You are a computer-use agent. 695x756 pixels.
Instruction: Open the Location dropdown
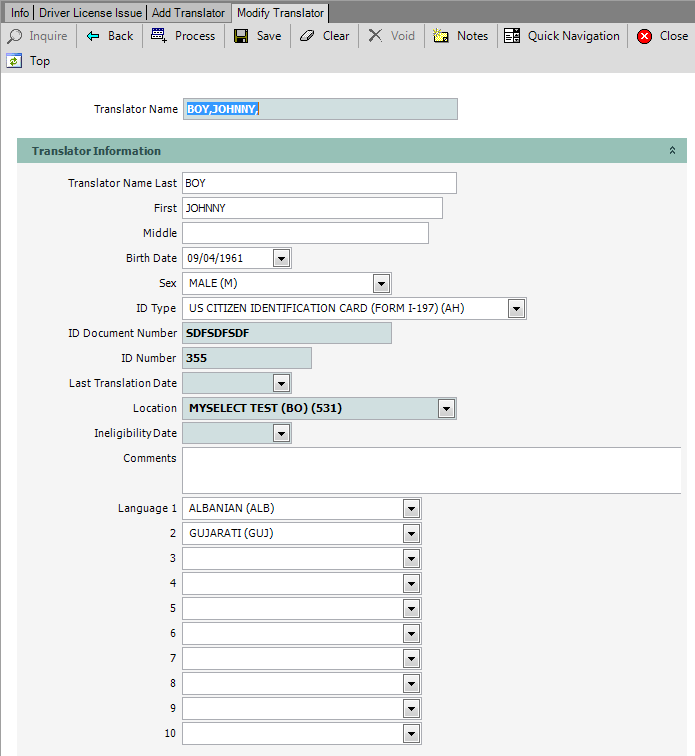pyautogui.click(x=446, y=408)
